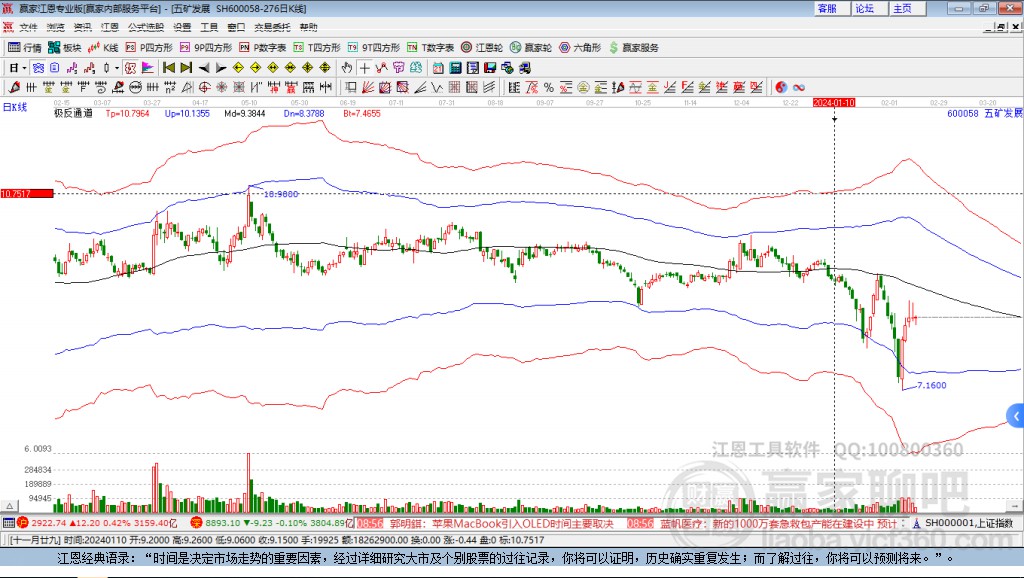Image resolution: width=1024 pixels, height=578 pixels.
Task: Open the 板块 sector view
Action: pos(64,48)
